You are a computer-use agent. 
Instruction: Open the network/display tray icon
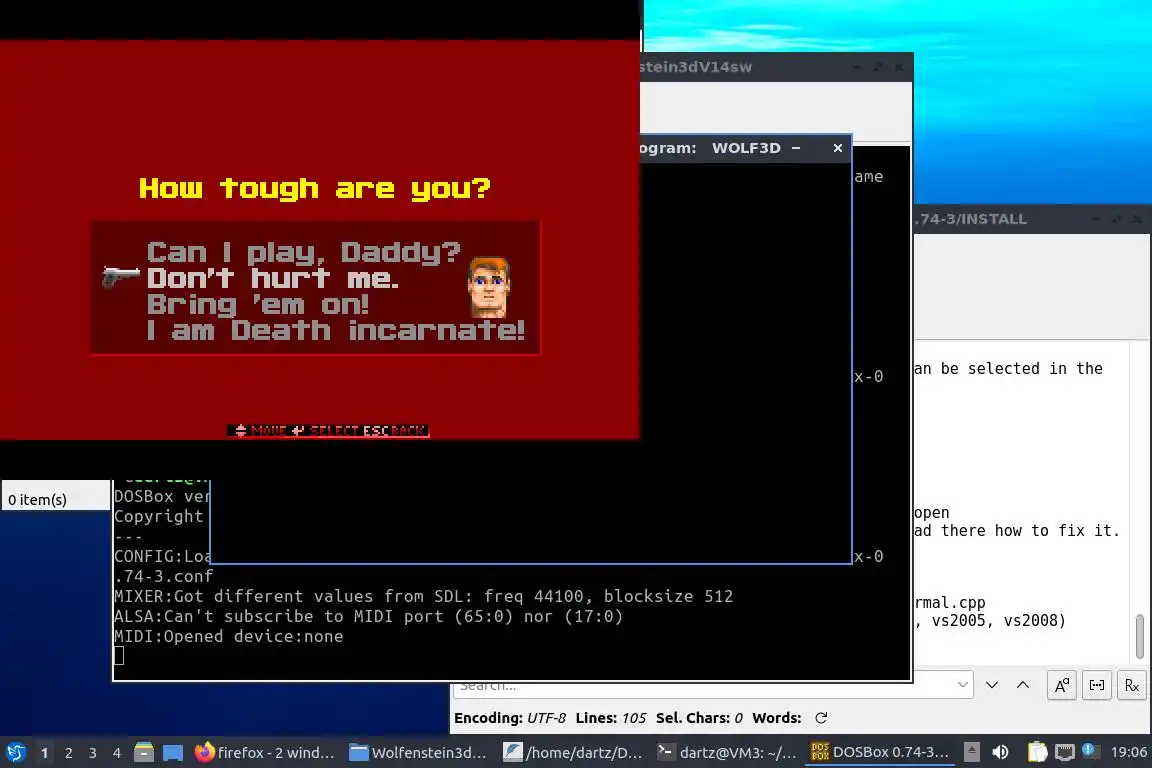point(1065,752)
